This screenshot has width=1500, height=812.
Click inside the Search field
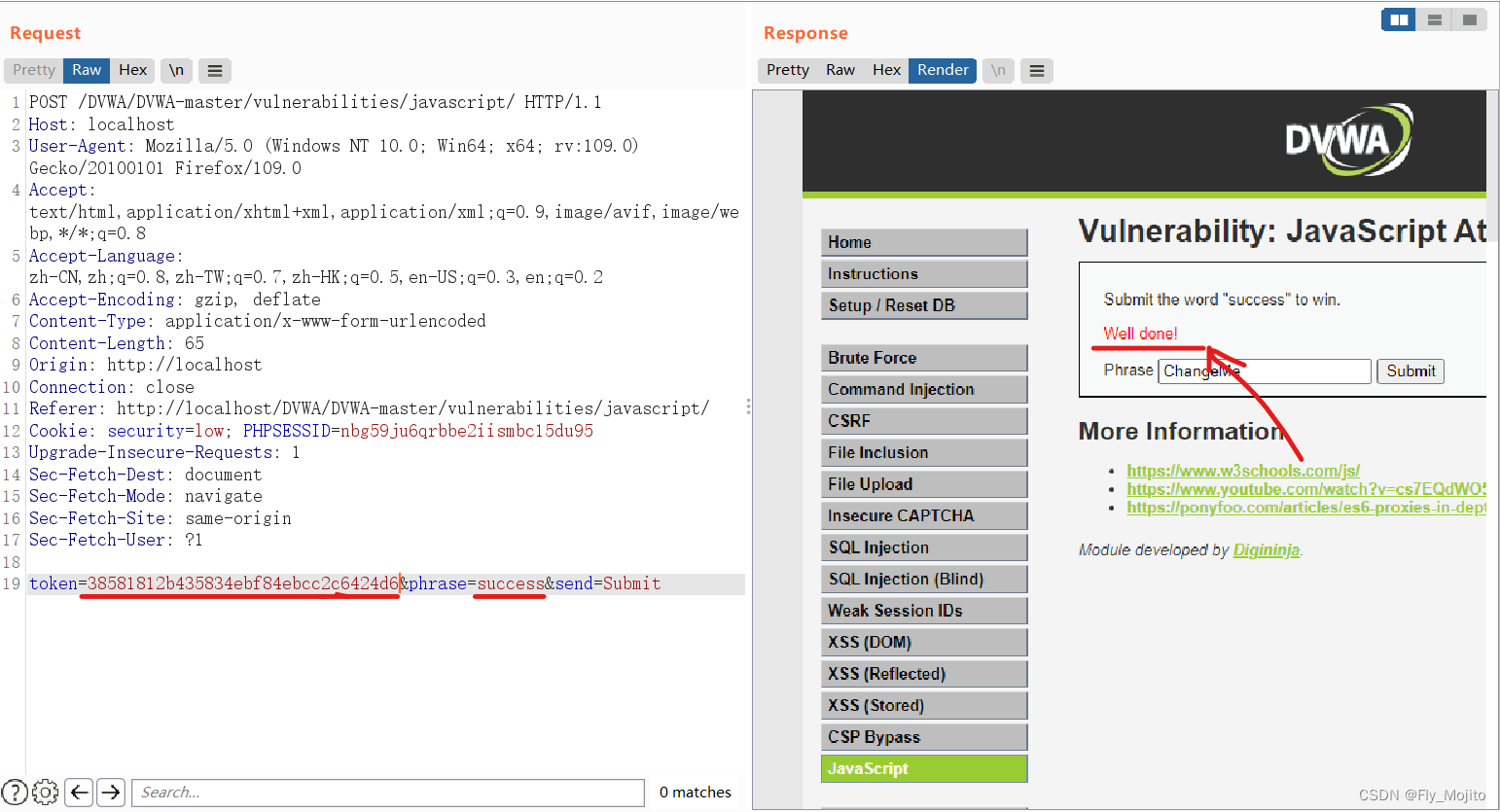[x=387, y=792]
